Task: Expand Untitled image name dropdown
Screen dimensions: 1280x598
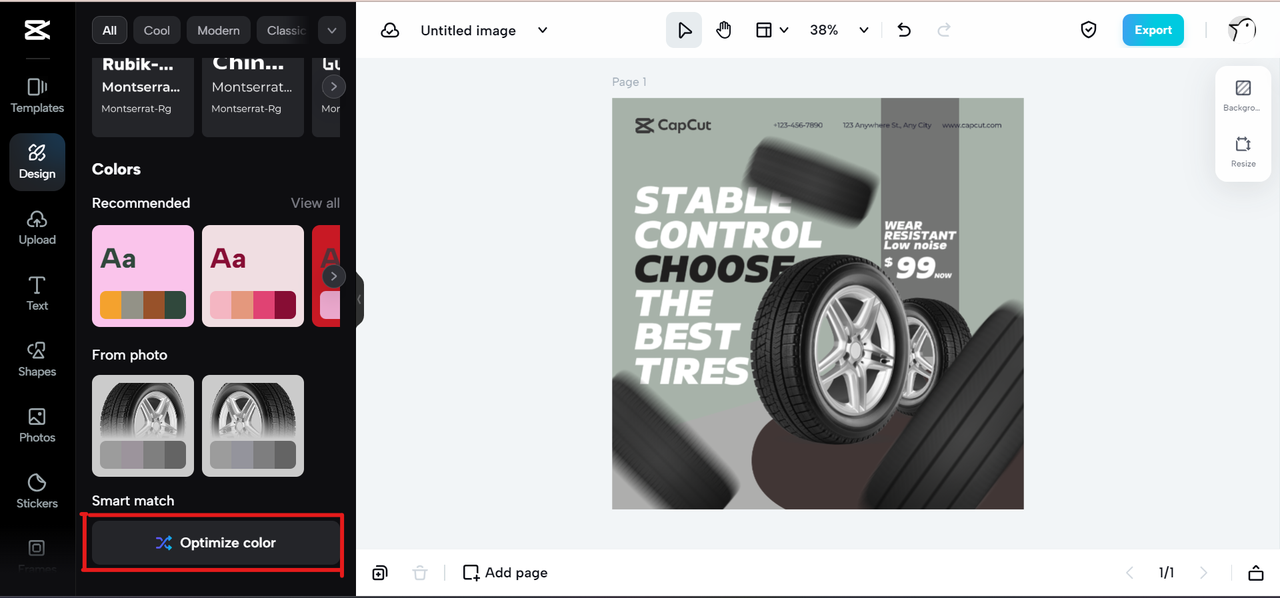Action: pos(542,30)
